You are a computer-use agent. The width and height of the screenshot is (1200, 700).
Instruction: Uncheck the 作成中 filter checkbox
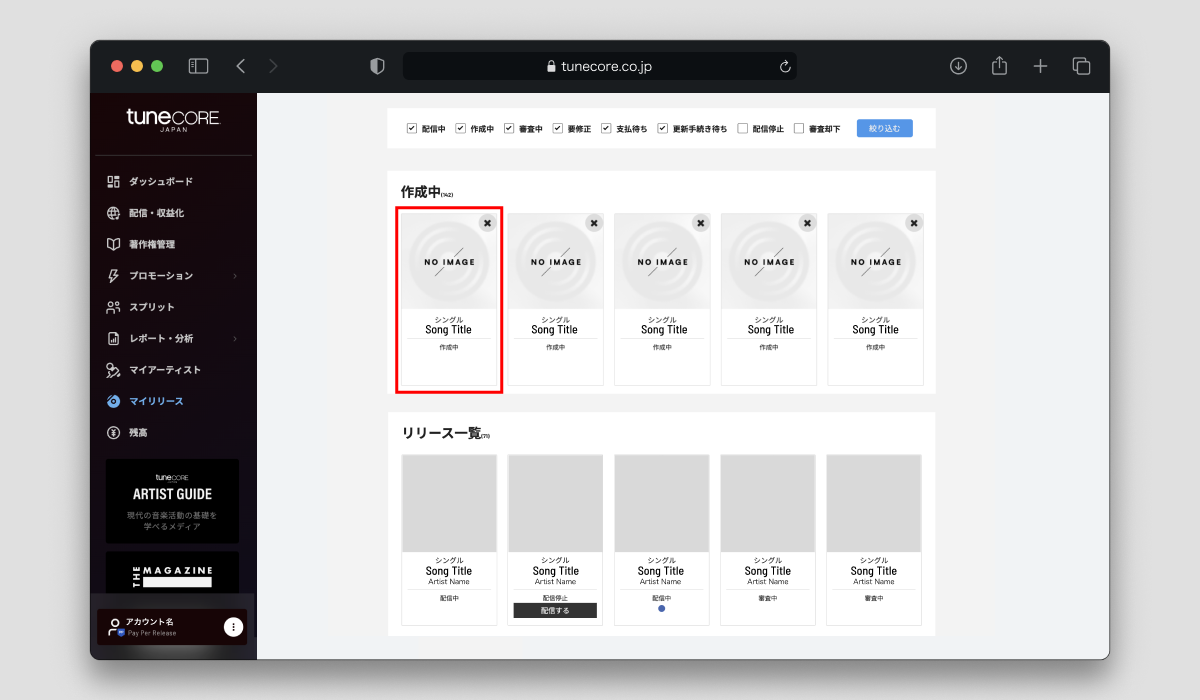click(x=461, y=128)
